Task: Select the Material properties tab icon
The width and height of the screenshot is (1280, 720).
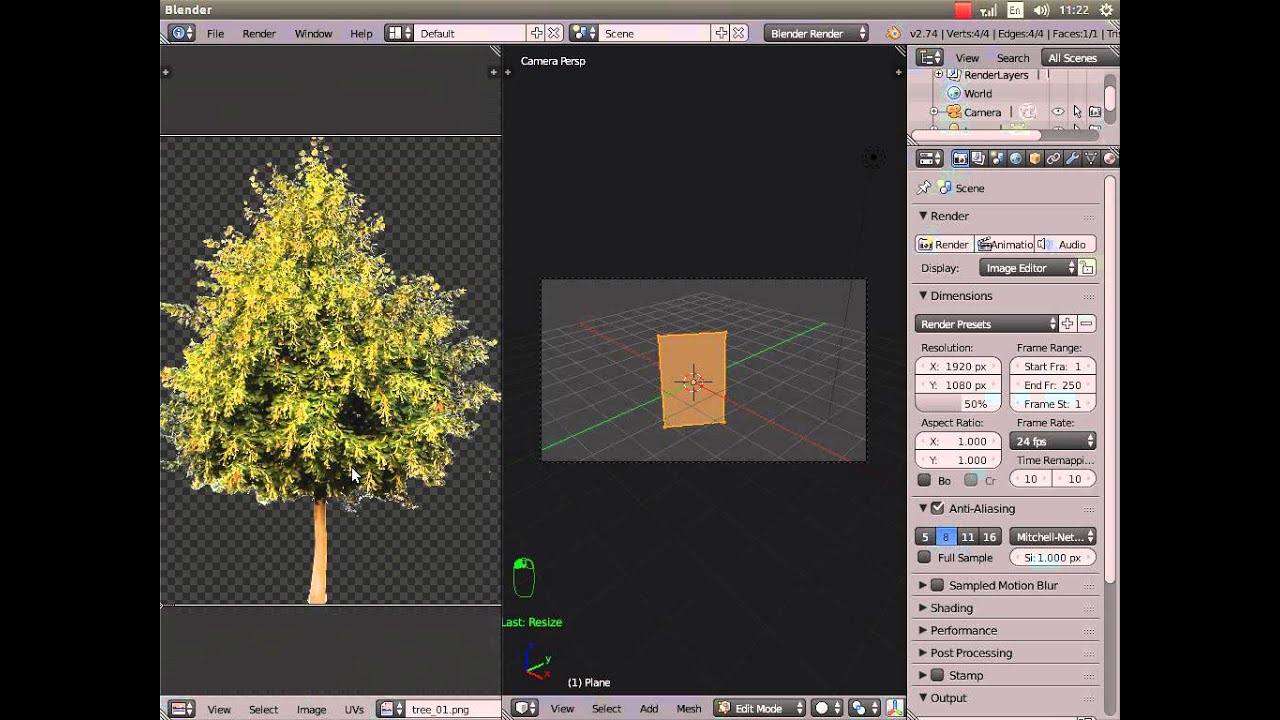Action: (x=1109, y=158)
